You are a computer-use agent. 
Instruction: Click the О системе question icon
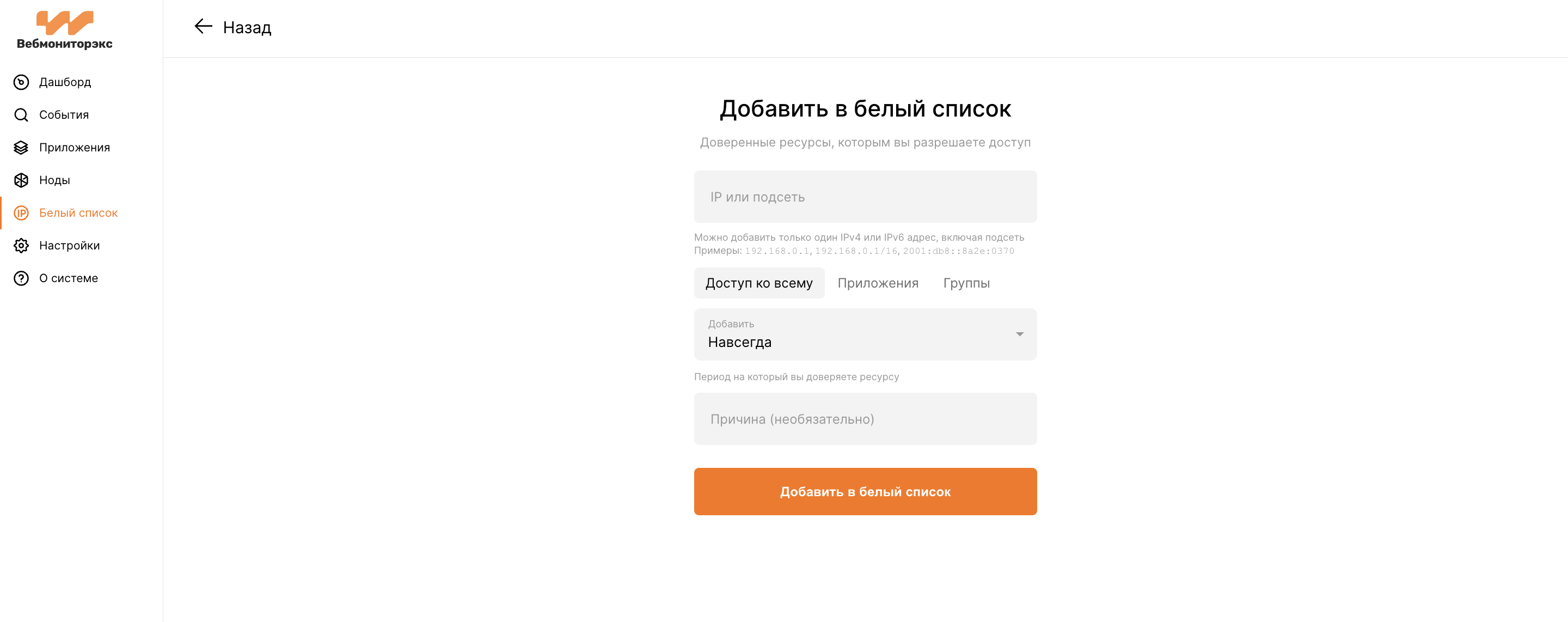click(21, 278)
